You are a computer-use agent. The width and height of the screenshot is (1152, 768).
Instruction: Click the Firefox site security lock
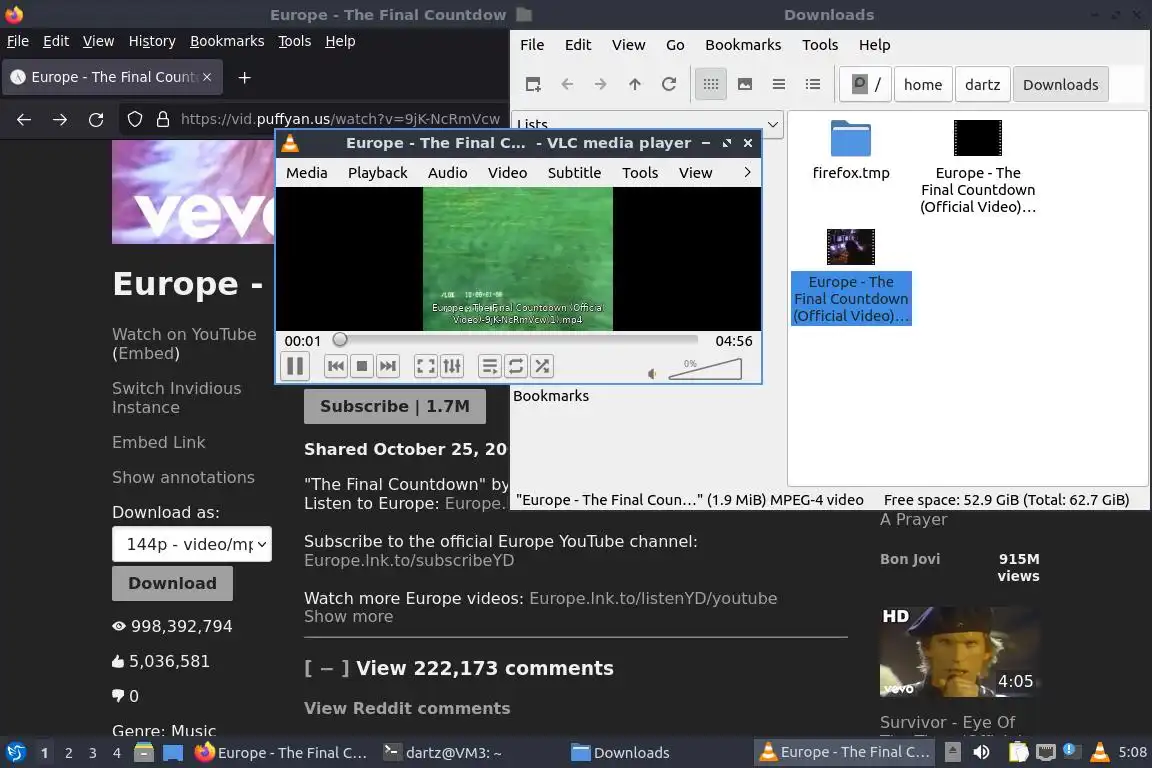click(x=163, y=119)
